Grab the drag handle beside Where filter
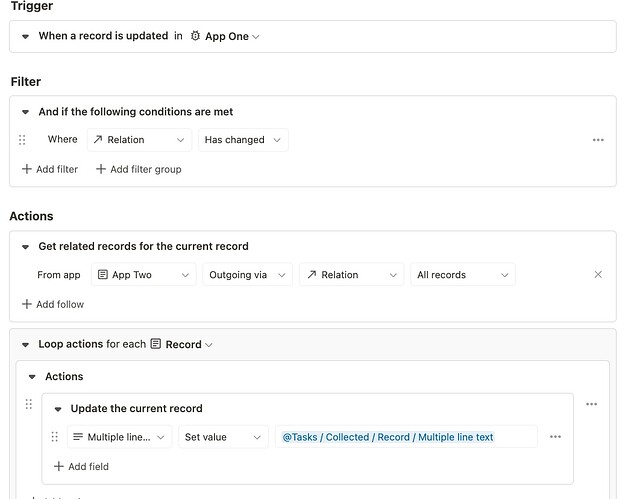This screenshot has width=625, height=499. click(x=22, y=140)
